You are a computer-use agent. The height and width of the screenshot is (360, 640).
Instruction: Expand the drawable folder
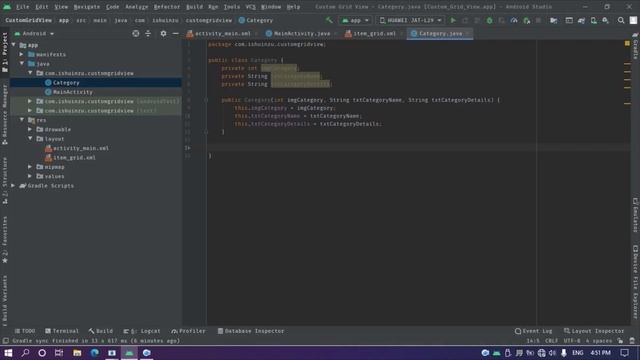tap(30, 129)
